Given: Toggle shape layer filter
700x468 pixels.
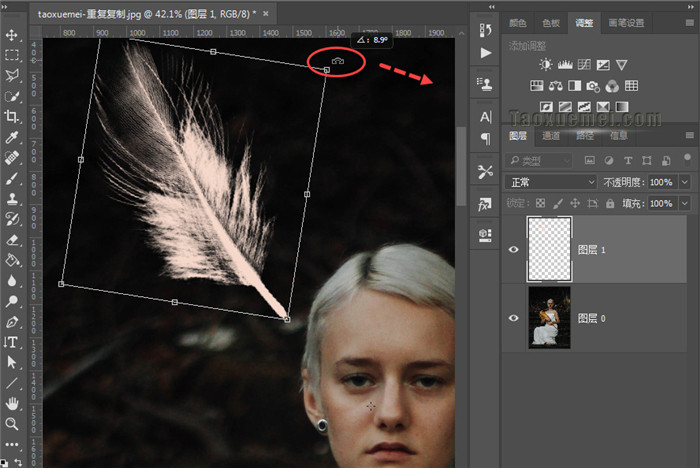Looking at the screenshot, I should tap(646, 160).
